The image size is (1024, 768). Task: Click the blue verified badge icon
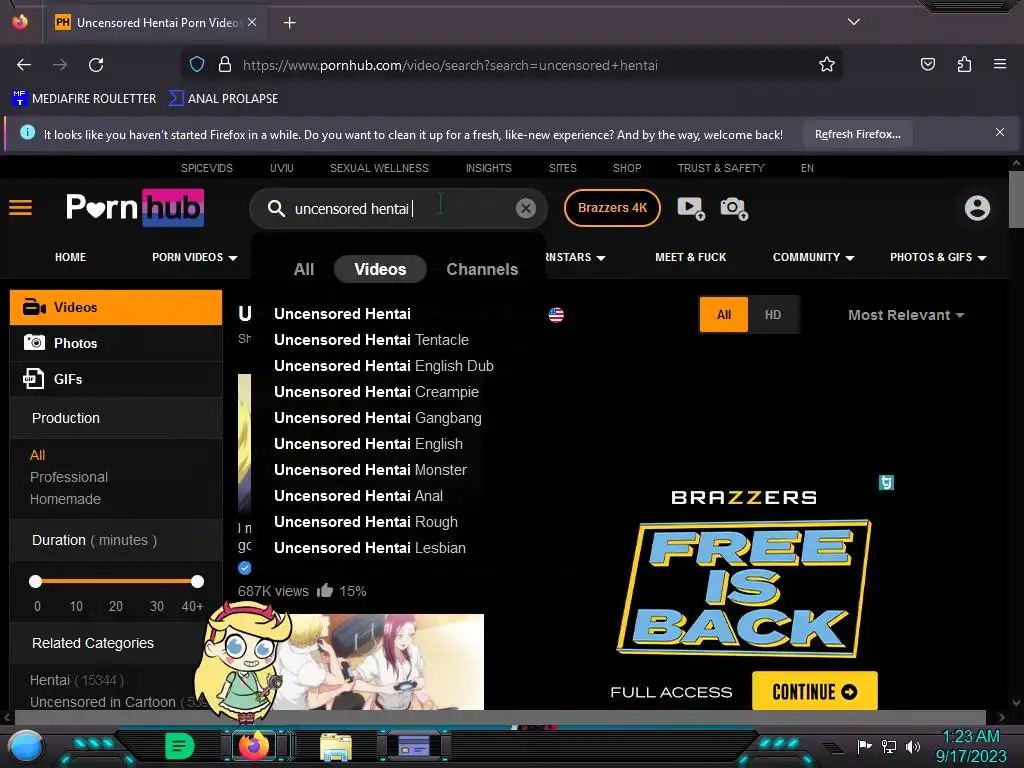244,568
